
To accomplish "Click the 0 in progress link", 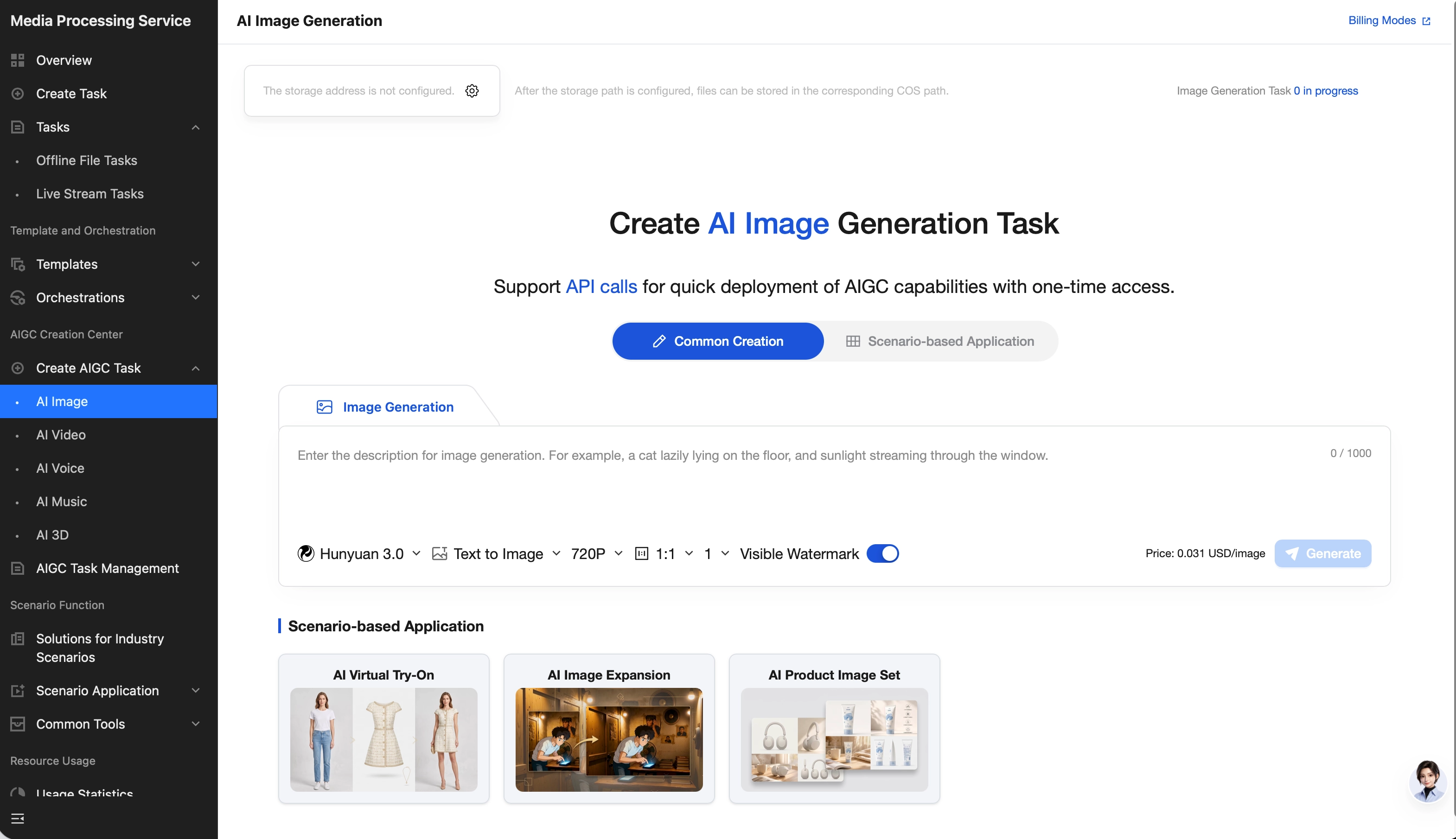I will tap(1325, 91).
